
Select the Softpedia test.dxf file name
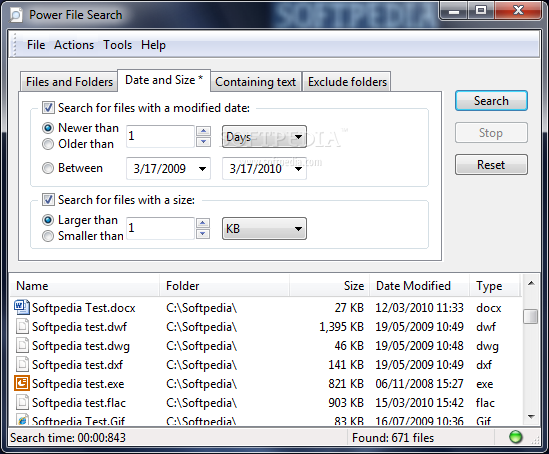[x=77, y=364]
